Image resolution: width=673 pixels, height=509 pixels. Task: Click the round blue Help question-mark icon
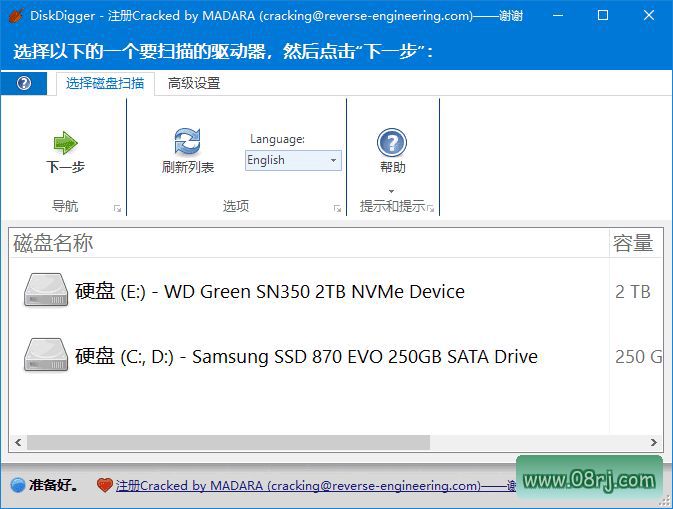(391, 142)
